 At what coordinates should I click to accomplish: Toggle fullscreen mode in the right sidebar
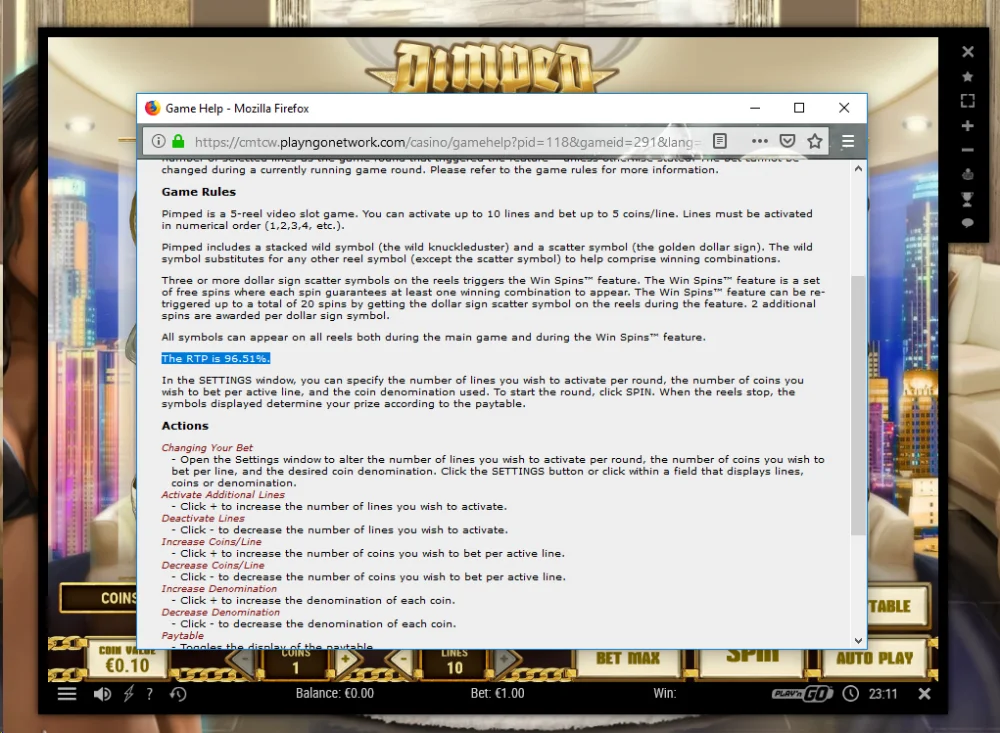pyautogui.click(x=967, y=101)
